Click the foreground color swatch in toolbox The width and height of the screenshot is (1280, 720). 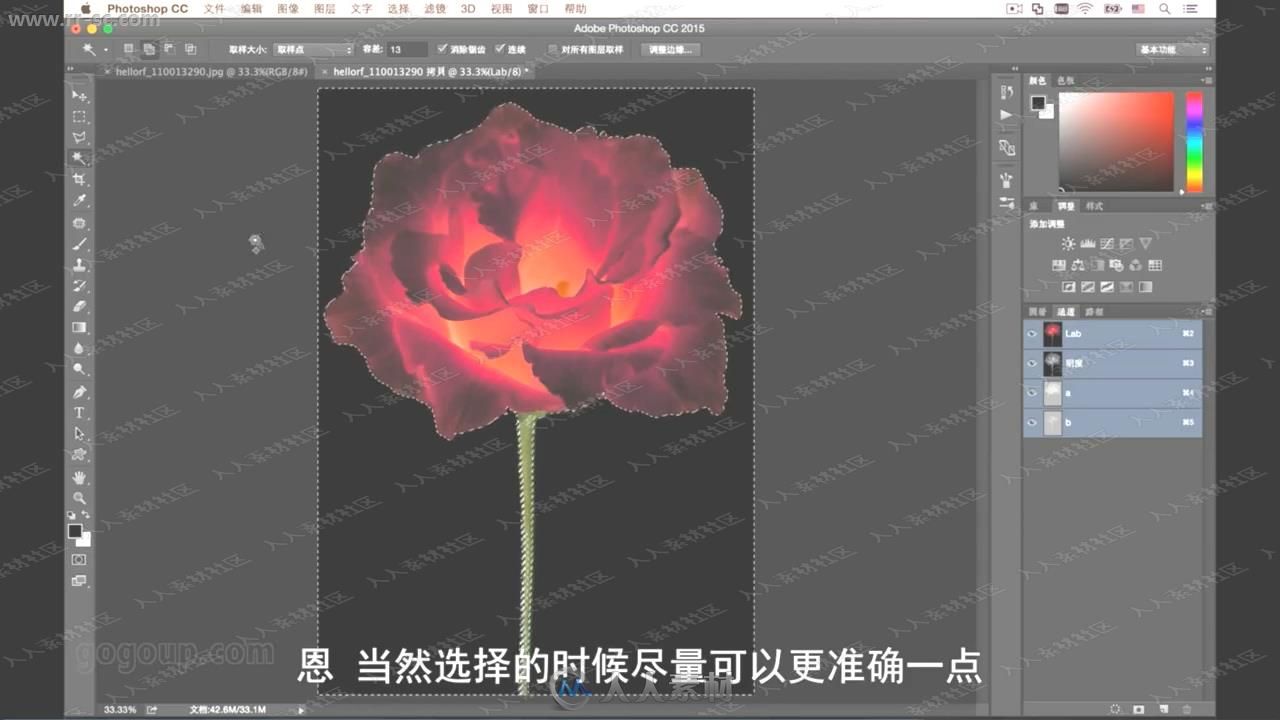coord(75,532)
